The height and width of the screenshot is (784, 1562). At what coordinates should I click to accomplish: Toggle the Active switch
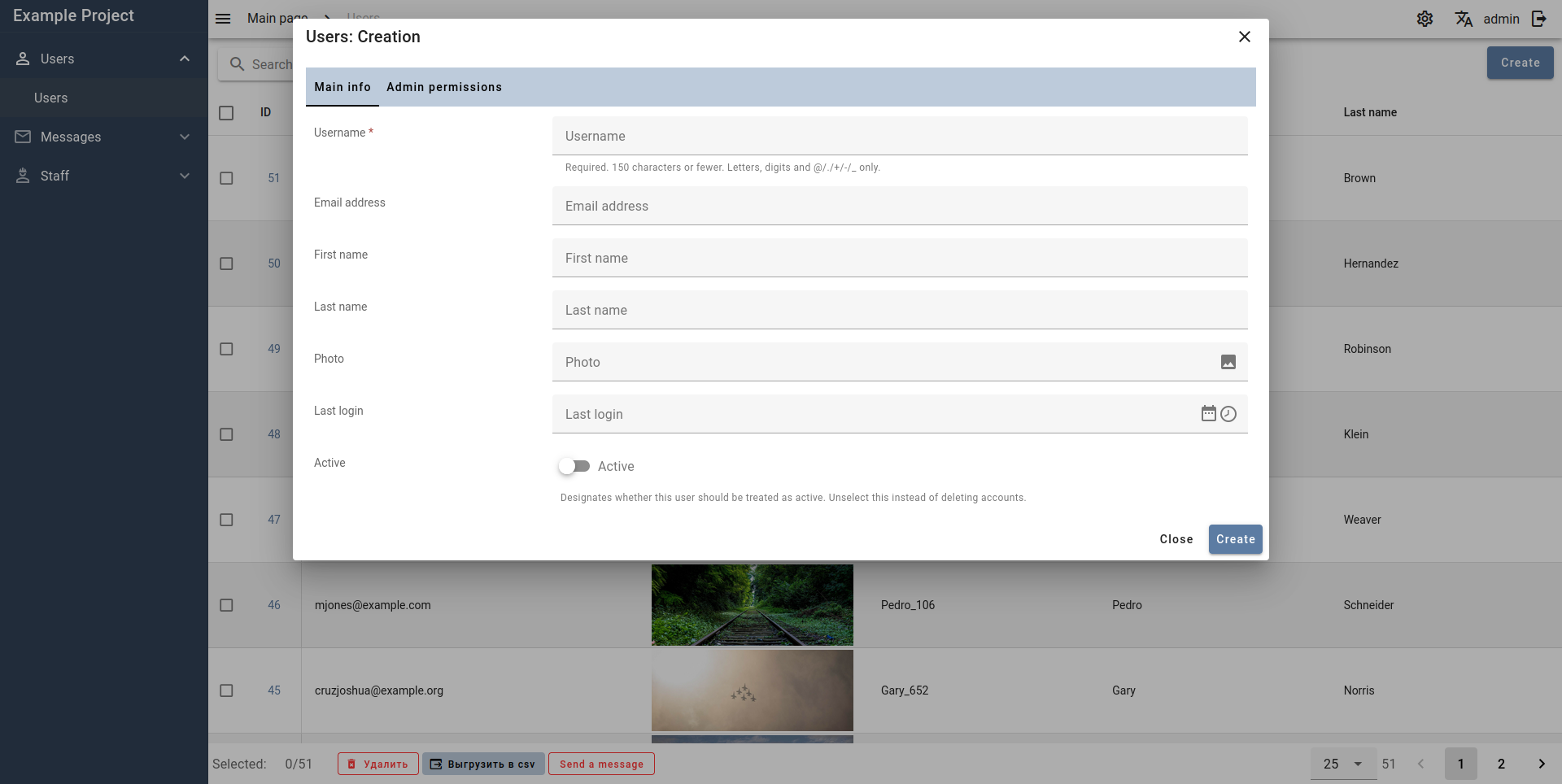pyautogui.click(x=574, y=466)
